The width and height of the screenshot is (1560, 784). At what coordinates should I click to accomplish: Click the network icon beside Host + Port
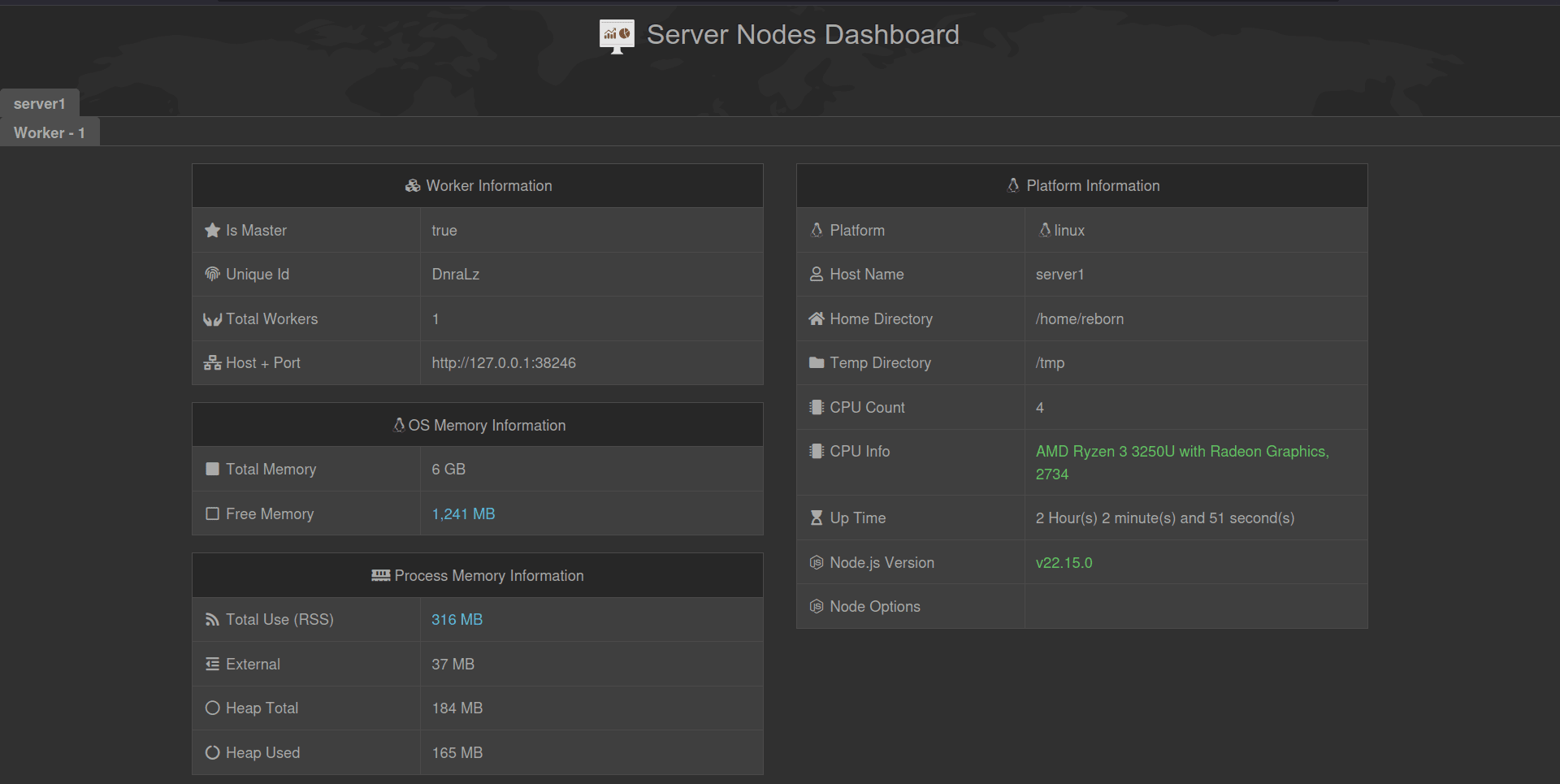(212, 363)
